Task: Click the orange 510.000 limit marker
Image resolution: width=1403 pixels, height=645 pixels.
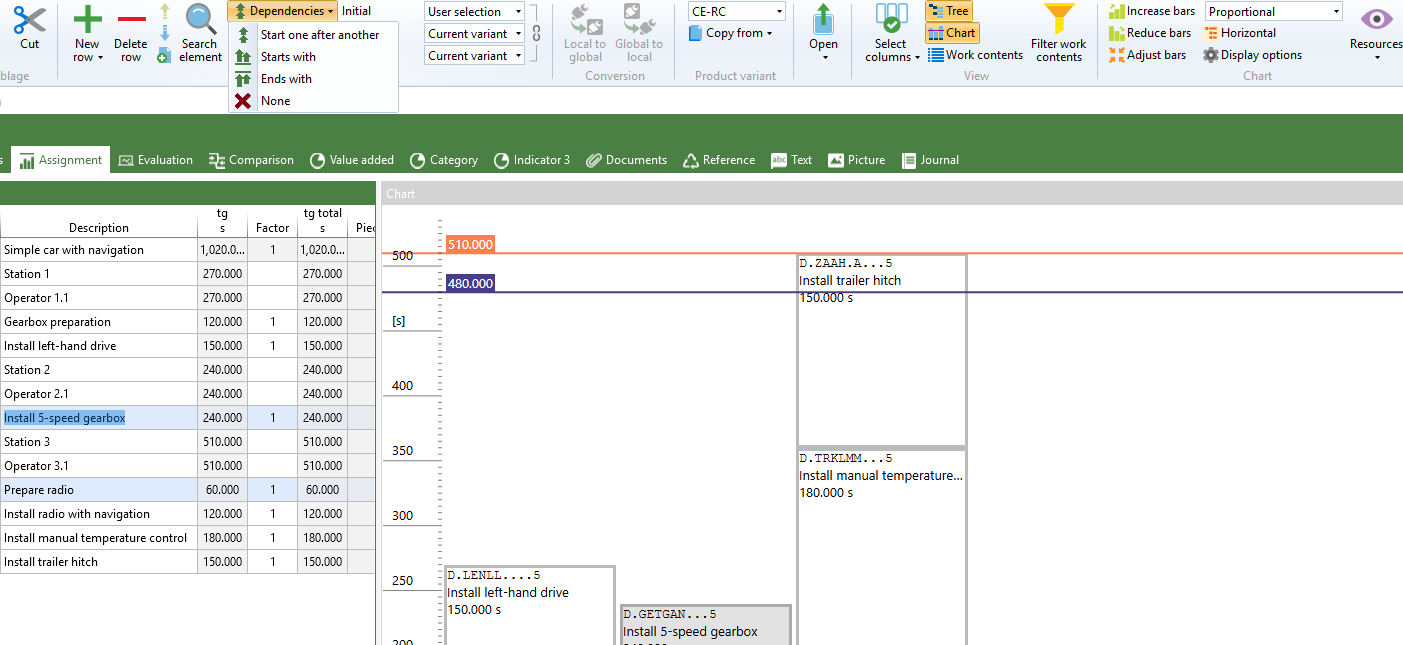Action: point(470,244)
